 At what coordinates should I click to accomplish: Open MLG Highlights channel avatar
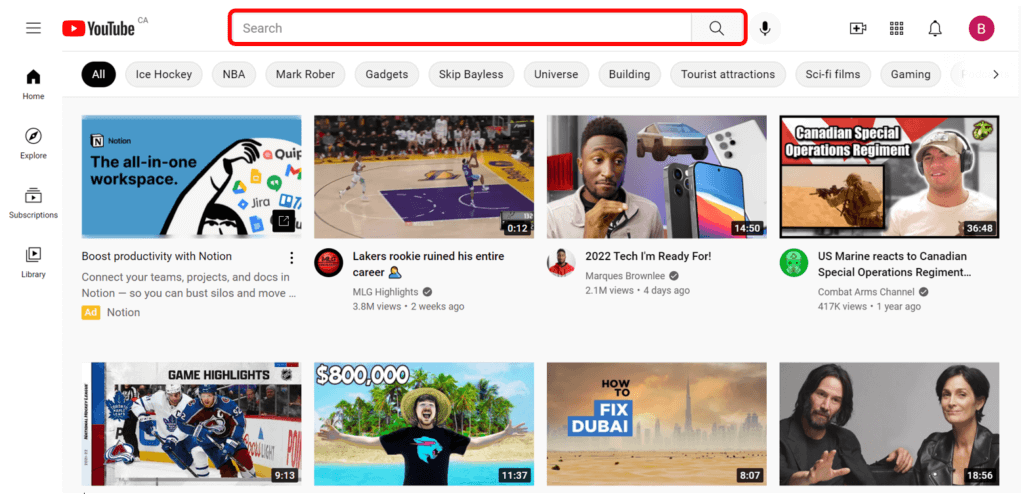[x=328, y=263]
